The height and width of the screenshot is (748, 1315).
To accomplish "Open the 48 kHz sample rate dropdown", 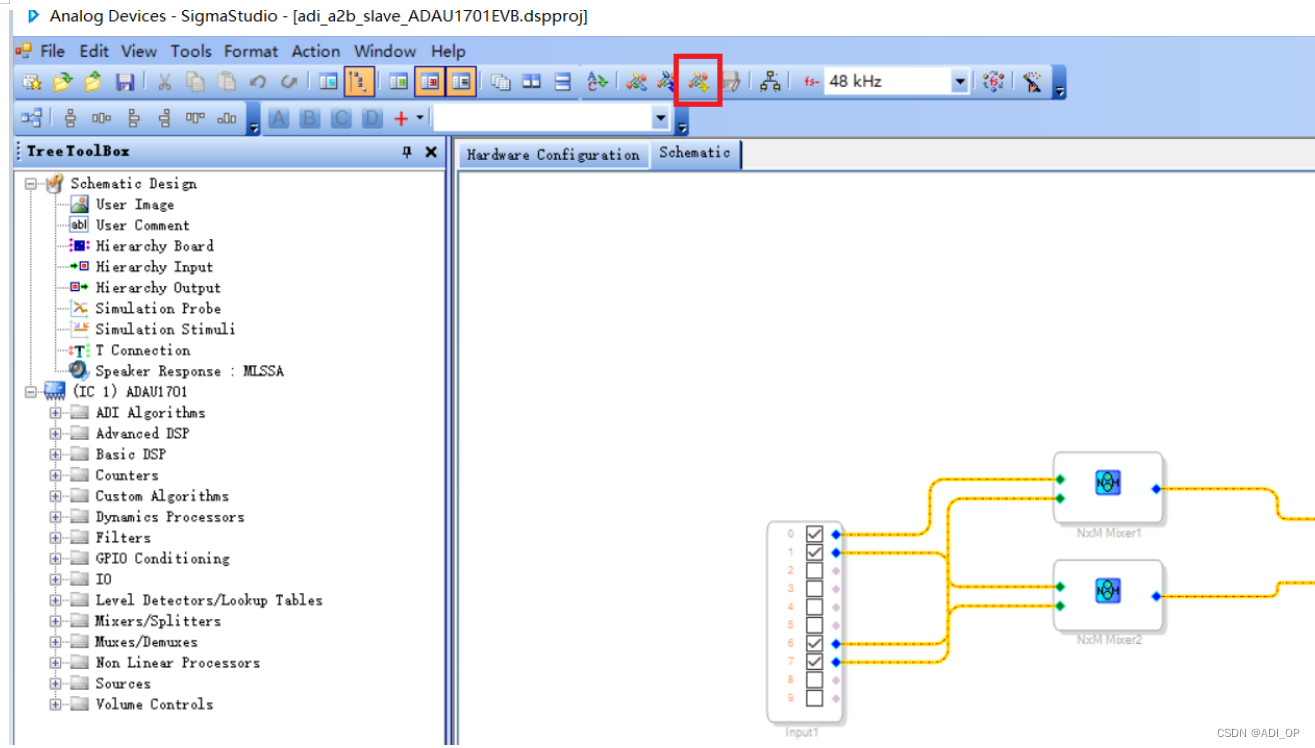I will (x=960, y=82).
